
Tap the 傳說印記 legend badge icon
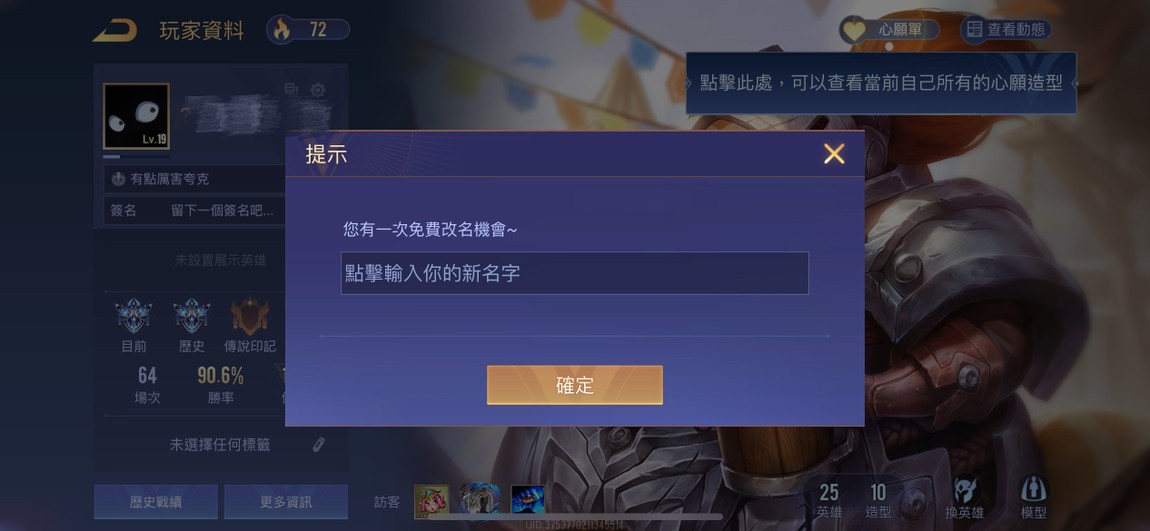pos(249,317)
